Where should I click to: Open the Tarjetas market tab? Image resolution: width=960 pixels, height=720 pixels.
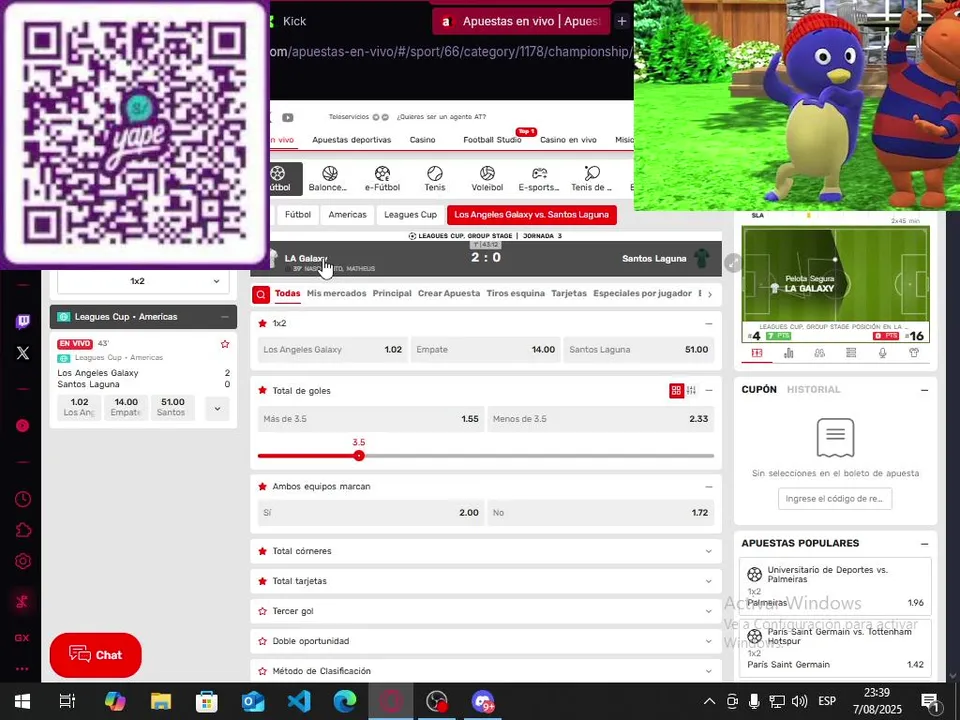(569, 293)
